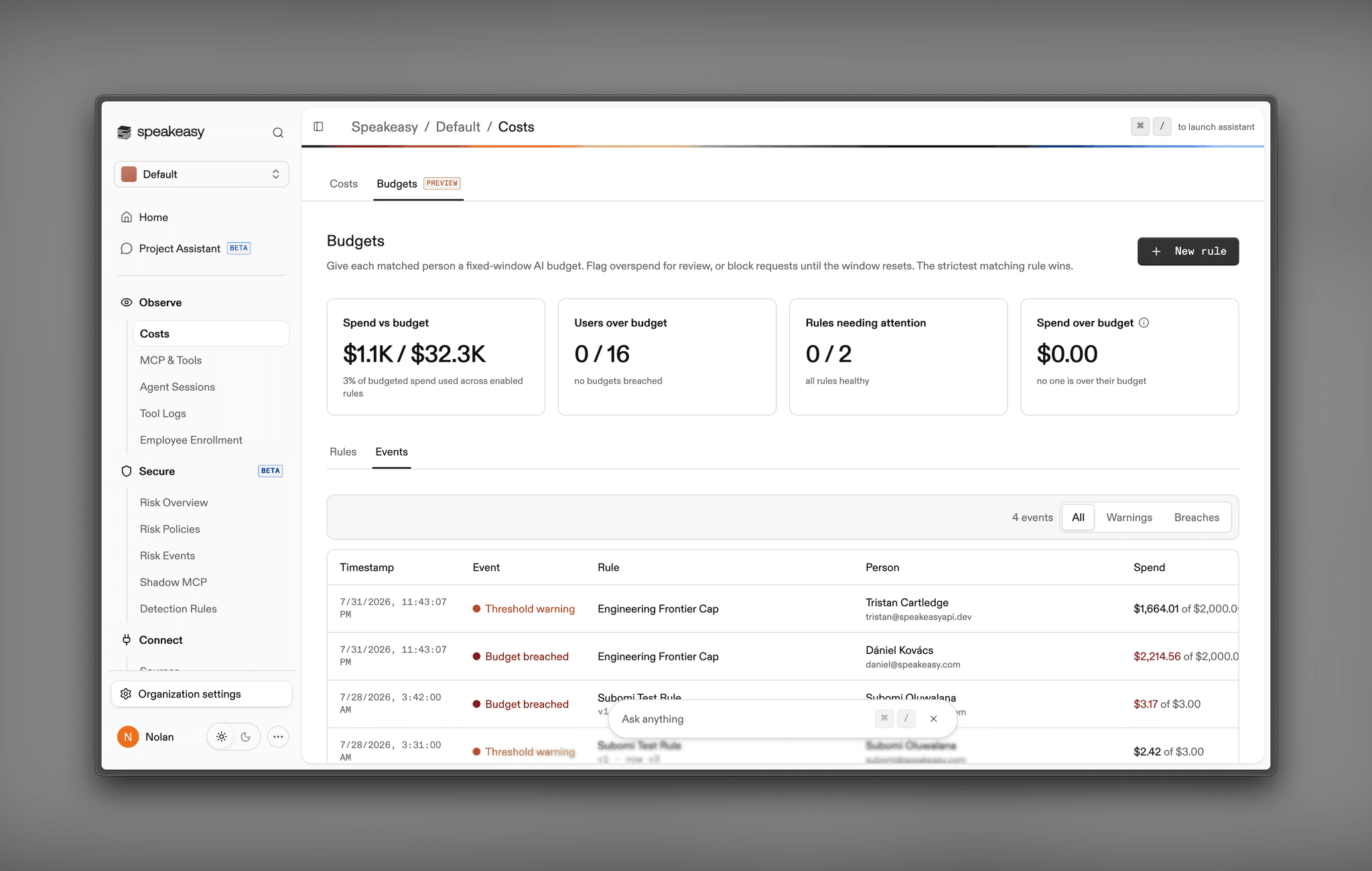Viewport: 1372px width, 871px height.
Task: Click Dániel Kovács in Person column
Action: (900, 651)
